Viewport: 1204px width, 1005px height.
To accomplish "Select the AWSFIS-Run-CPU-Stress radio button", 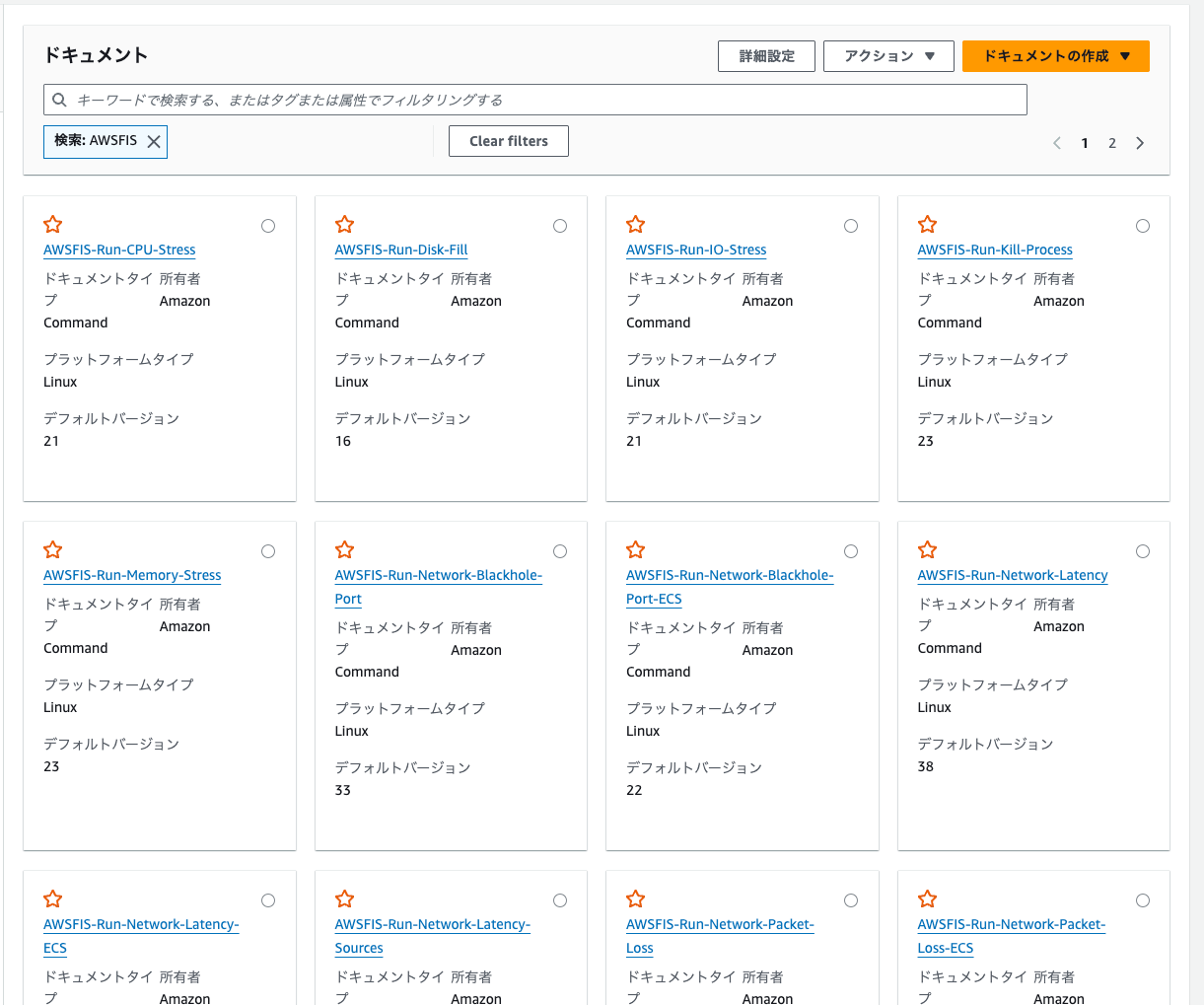I will click(268, 226).
